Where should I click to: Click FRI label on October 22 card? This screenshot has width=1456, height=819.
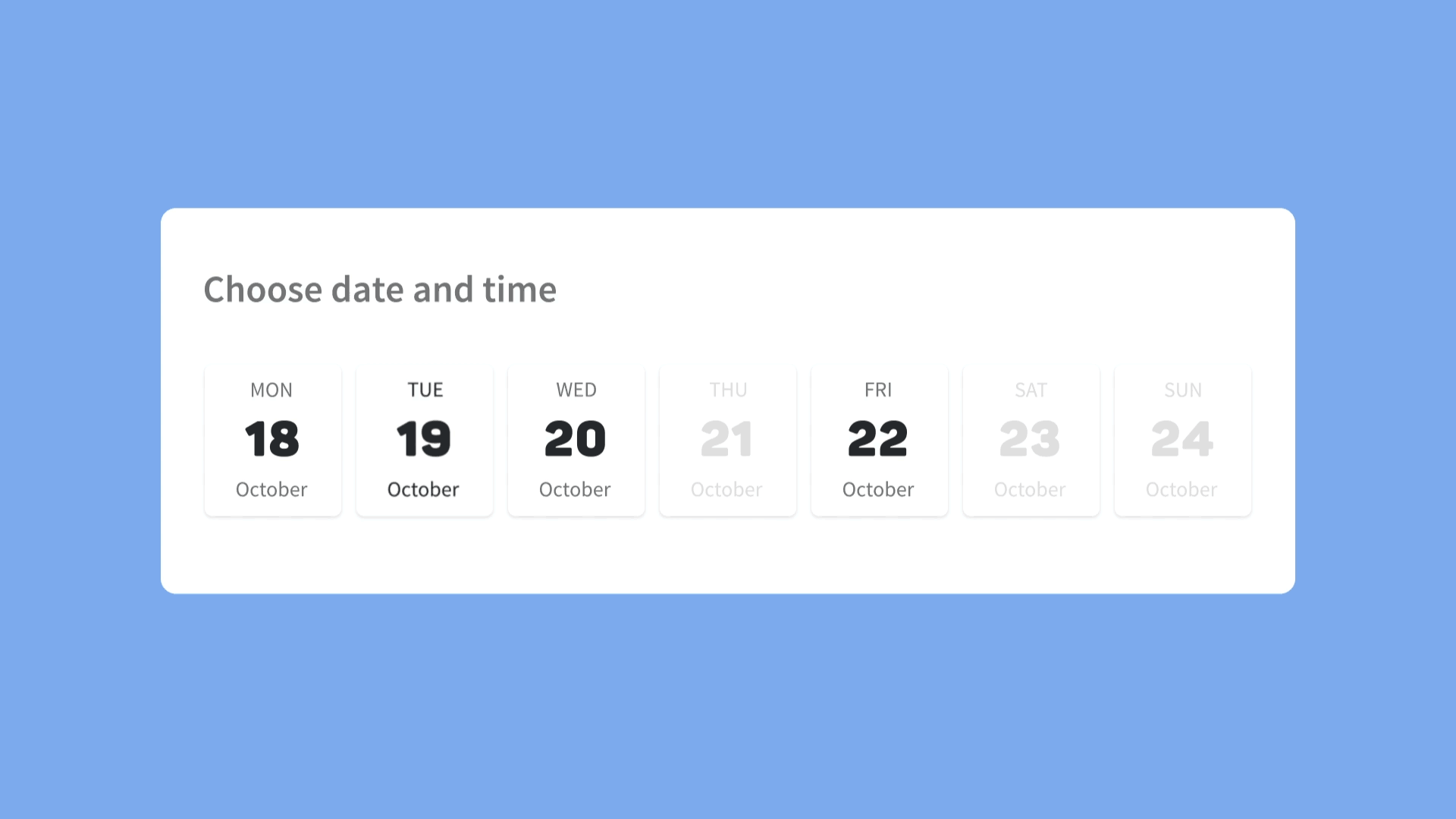click(x=878, y=389)
